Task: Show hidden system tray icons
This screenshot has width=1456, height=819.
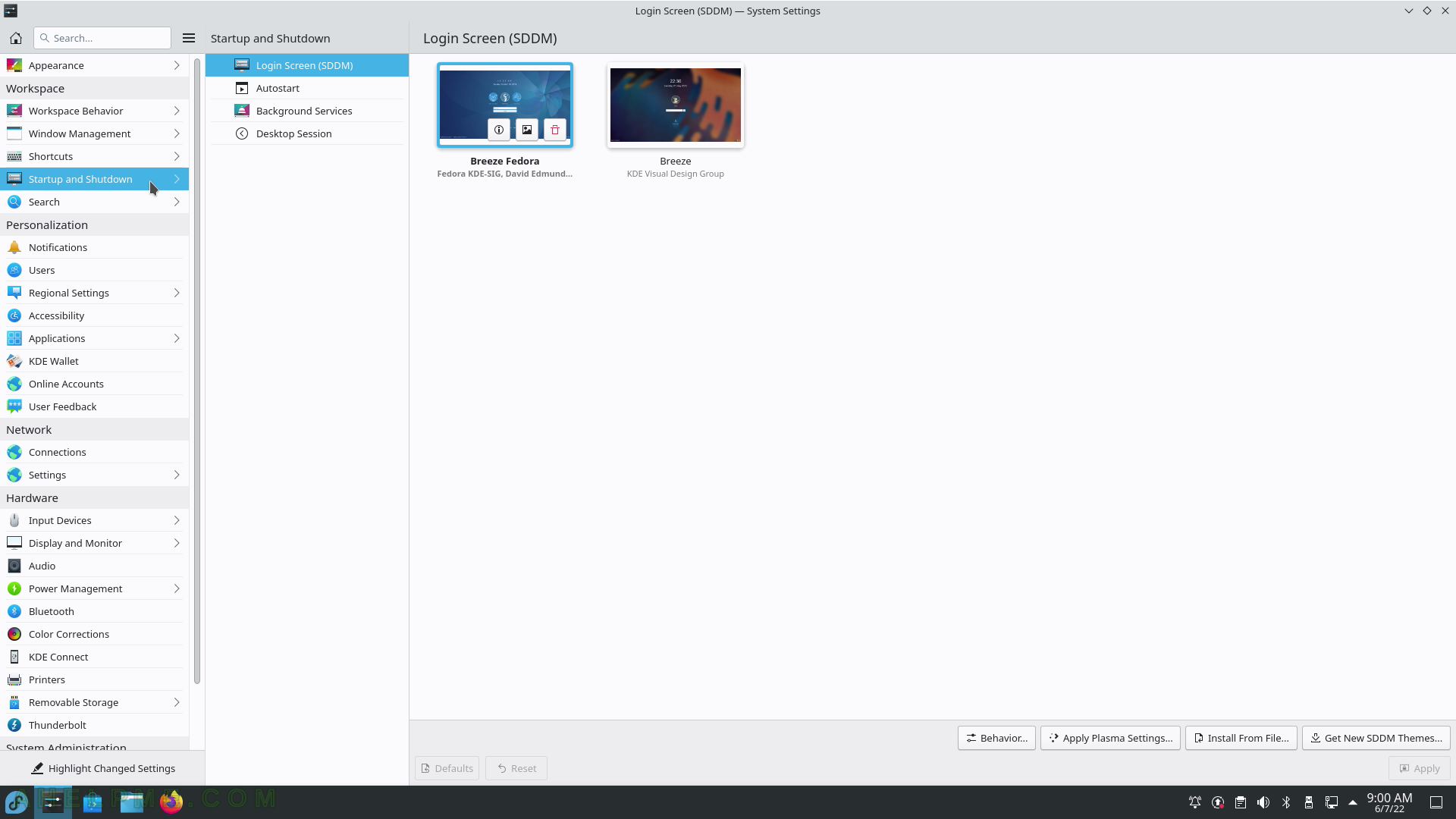Action: [x=1353, y=802]
